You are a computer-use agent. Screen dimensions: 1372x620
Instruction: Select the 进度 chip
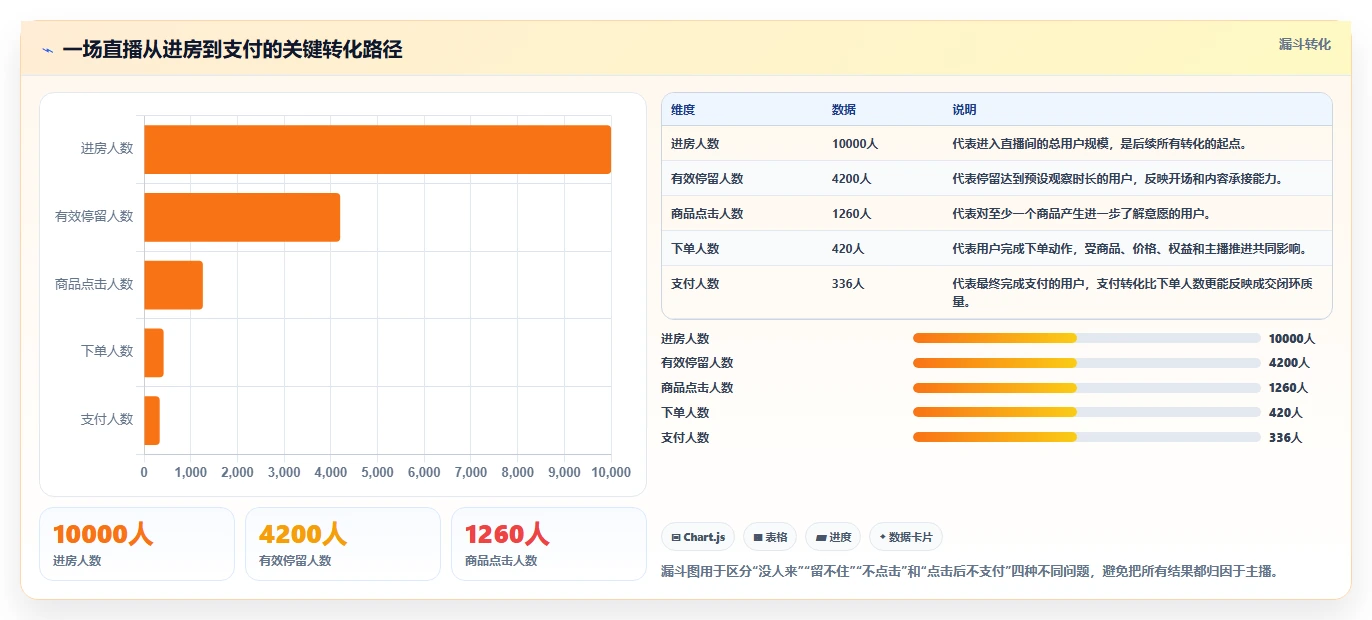tap(833, 537)
